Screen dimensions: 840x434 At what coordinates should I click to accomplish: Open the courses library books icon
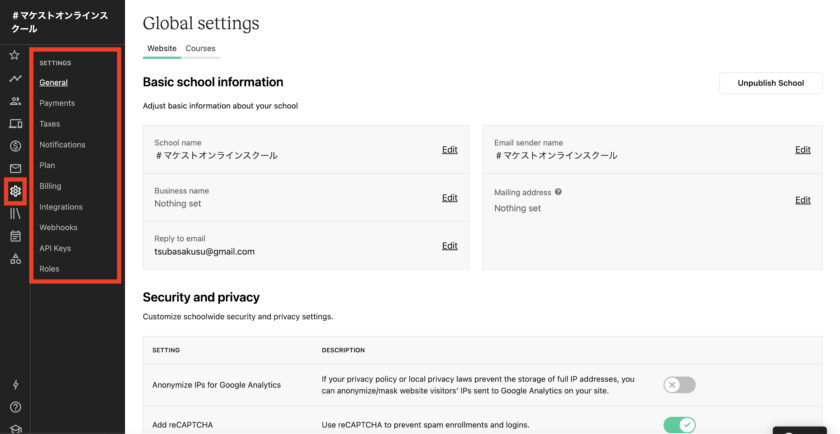[15, 214]
